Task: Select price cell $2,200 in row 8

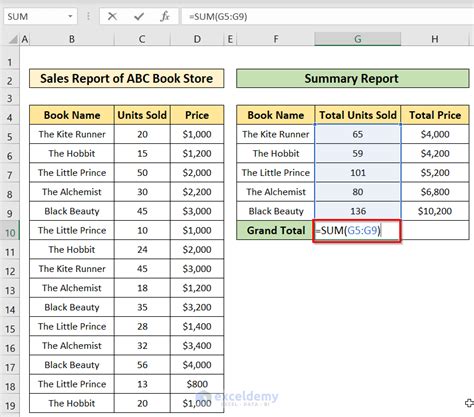Action: [x=197, y=192]
